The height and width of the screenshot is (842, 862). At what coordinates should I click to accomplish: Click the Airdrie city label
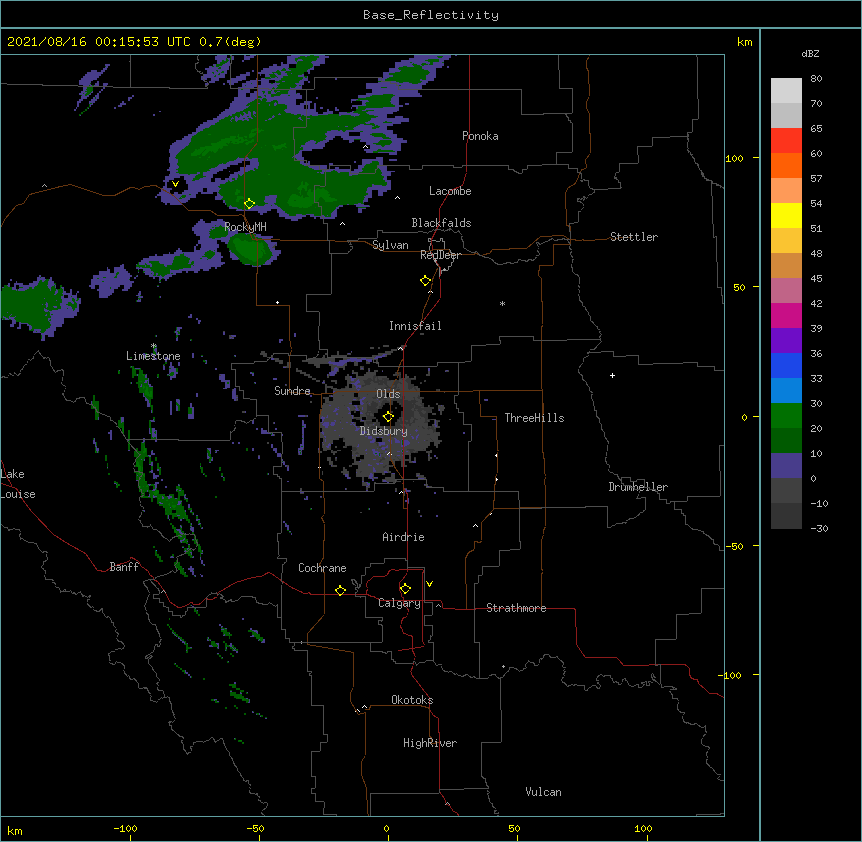click(404, 537)
